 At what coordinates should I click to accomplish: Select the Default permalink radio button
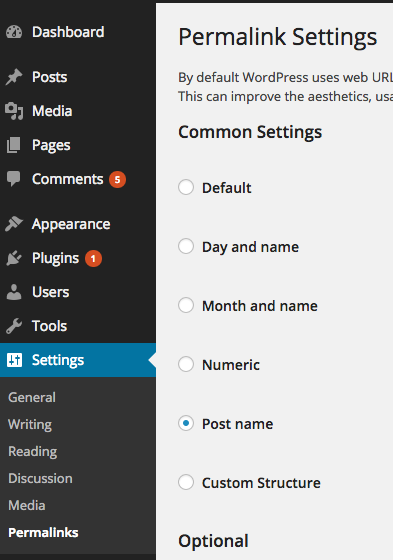coord(186,187)
